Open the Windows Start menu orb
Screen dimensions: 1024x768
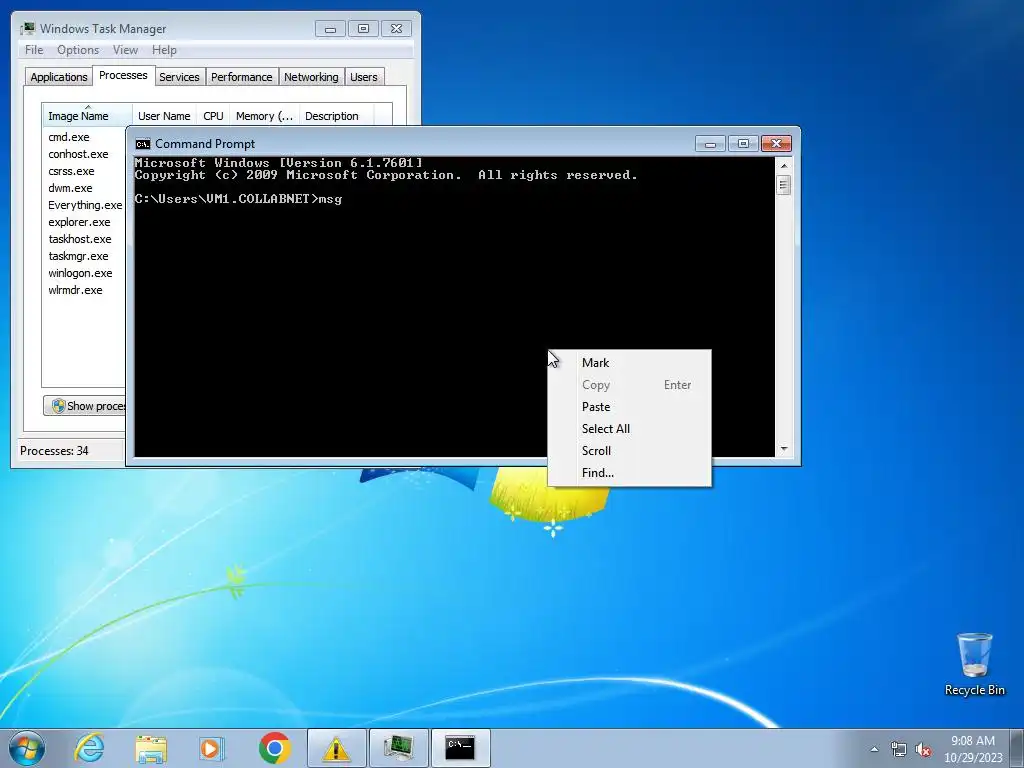tap(27, 748)
